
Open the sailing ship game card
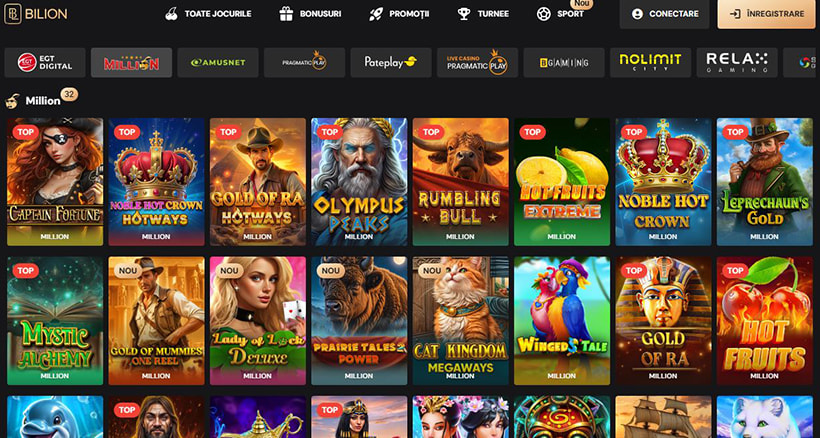664,417
